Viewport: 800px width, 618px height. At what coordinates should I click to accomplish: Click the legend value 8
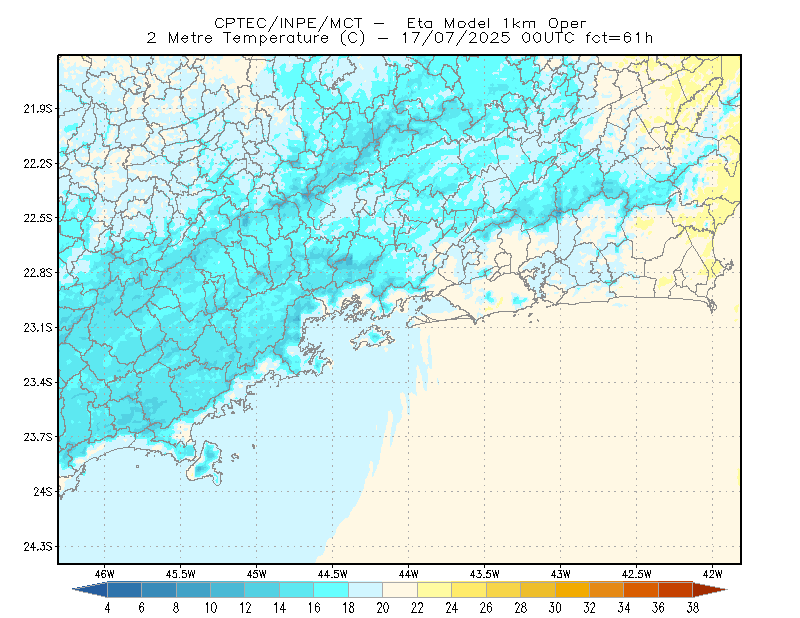coord(177,608)
